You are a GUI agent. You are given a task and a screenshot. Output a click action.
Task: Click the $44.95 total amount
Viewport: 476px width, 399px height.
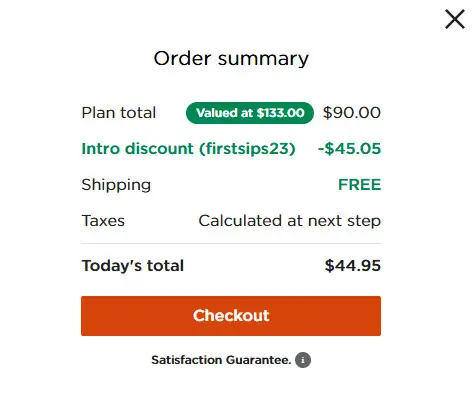click(x=353, y=266)
